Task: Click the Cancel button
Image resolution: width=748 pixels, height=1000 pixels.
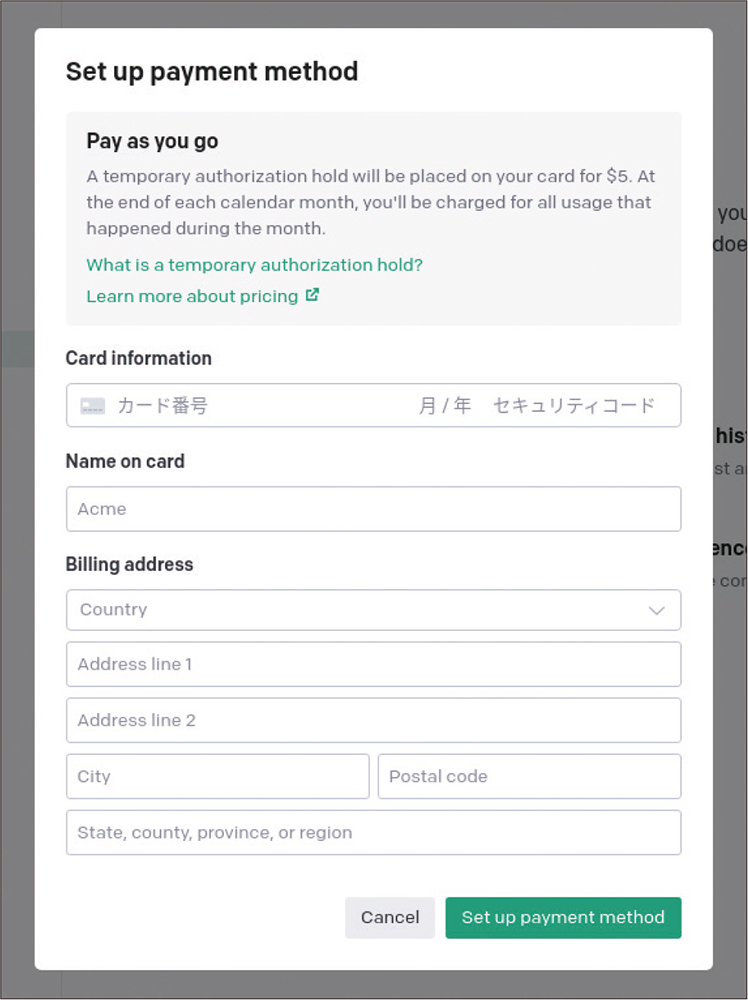Action: tap(390, 917)
